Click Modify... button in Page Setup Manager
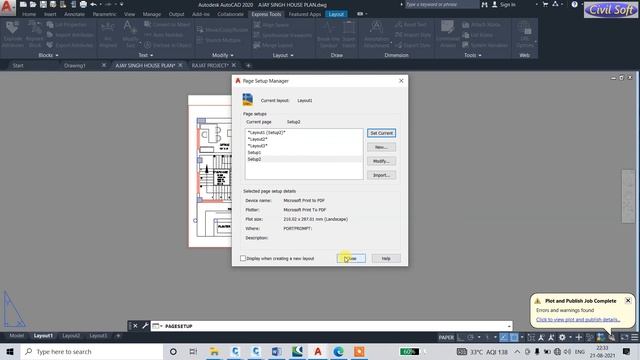The image size is (640, 360). pyautogui.click(x=381, y=161)
